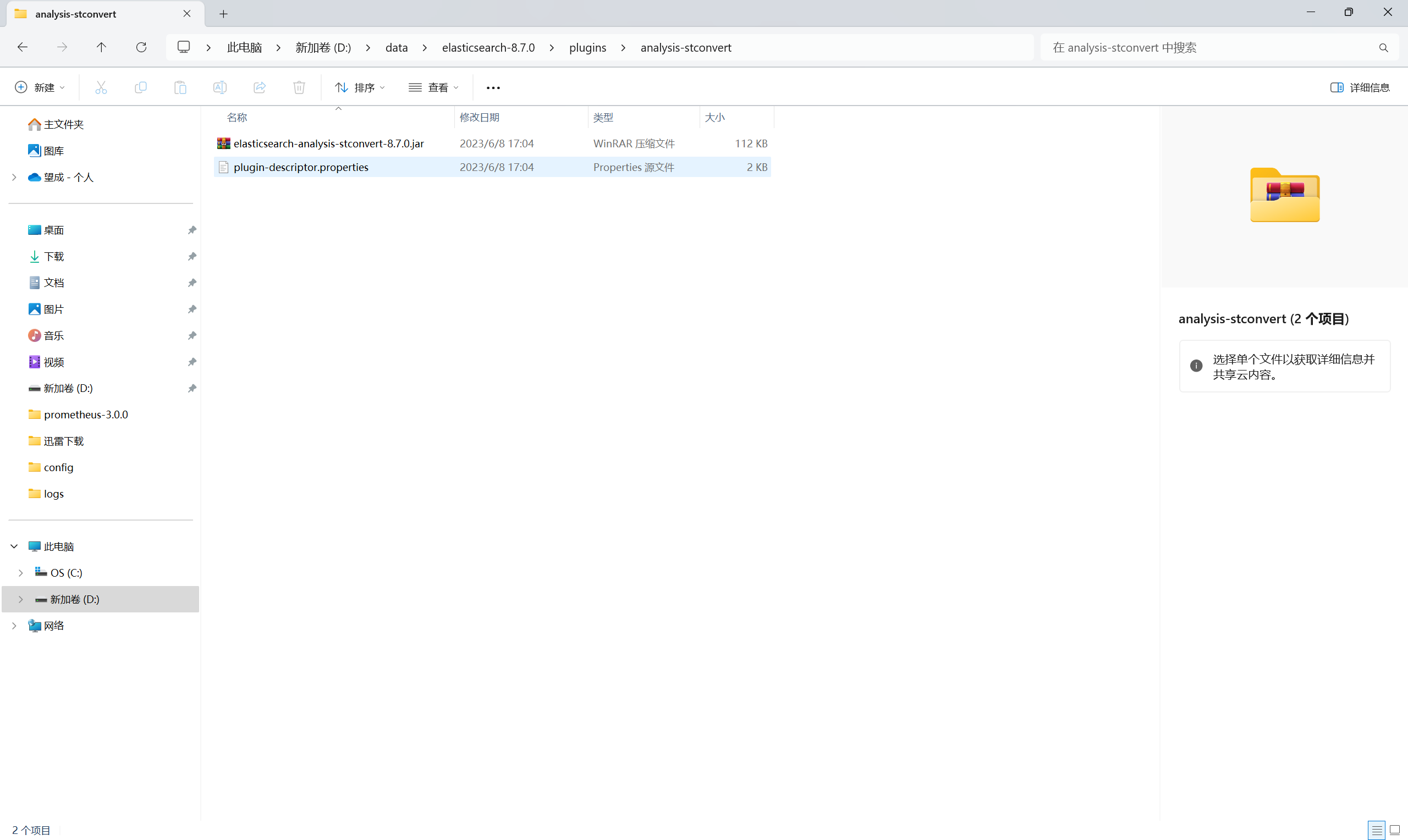Switch to large thumbnails view in status bar

point(1394,830)
